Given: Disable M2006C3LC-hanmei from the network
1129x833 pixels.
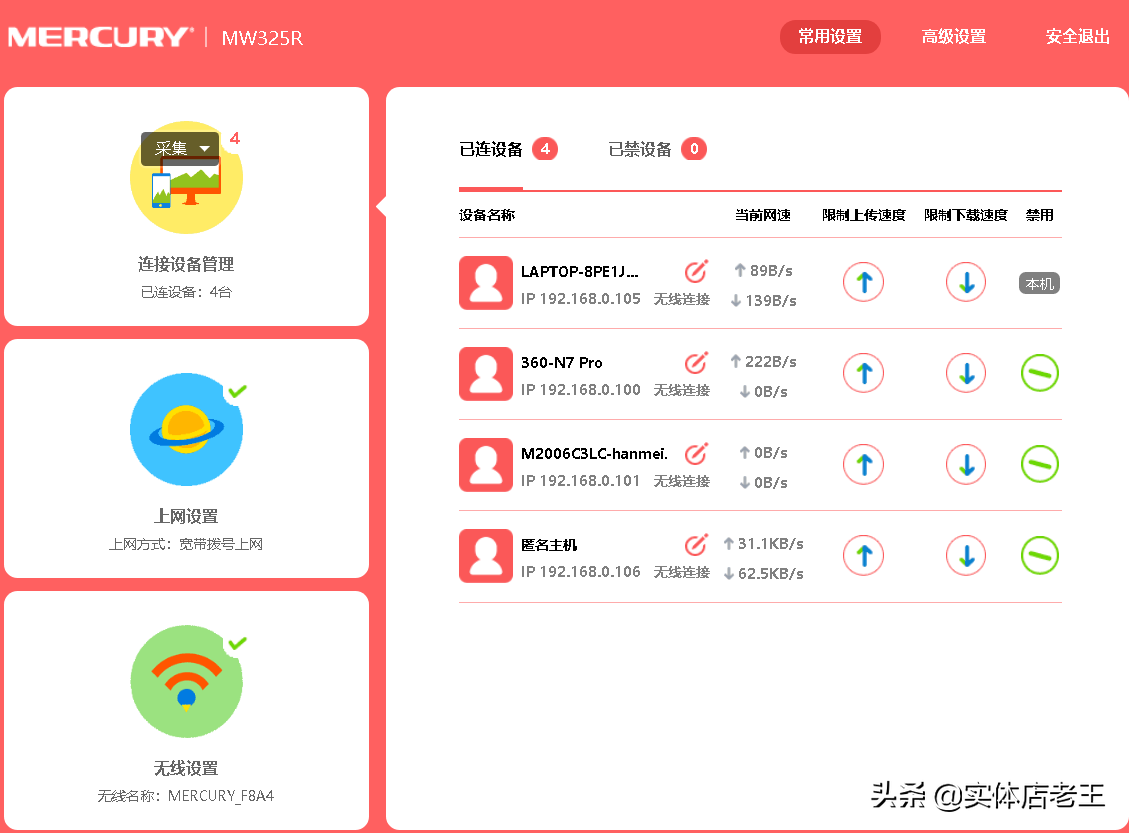Looking at the screenshot, I should click(1039, 464).
